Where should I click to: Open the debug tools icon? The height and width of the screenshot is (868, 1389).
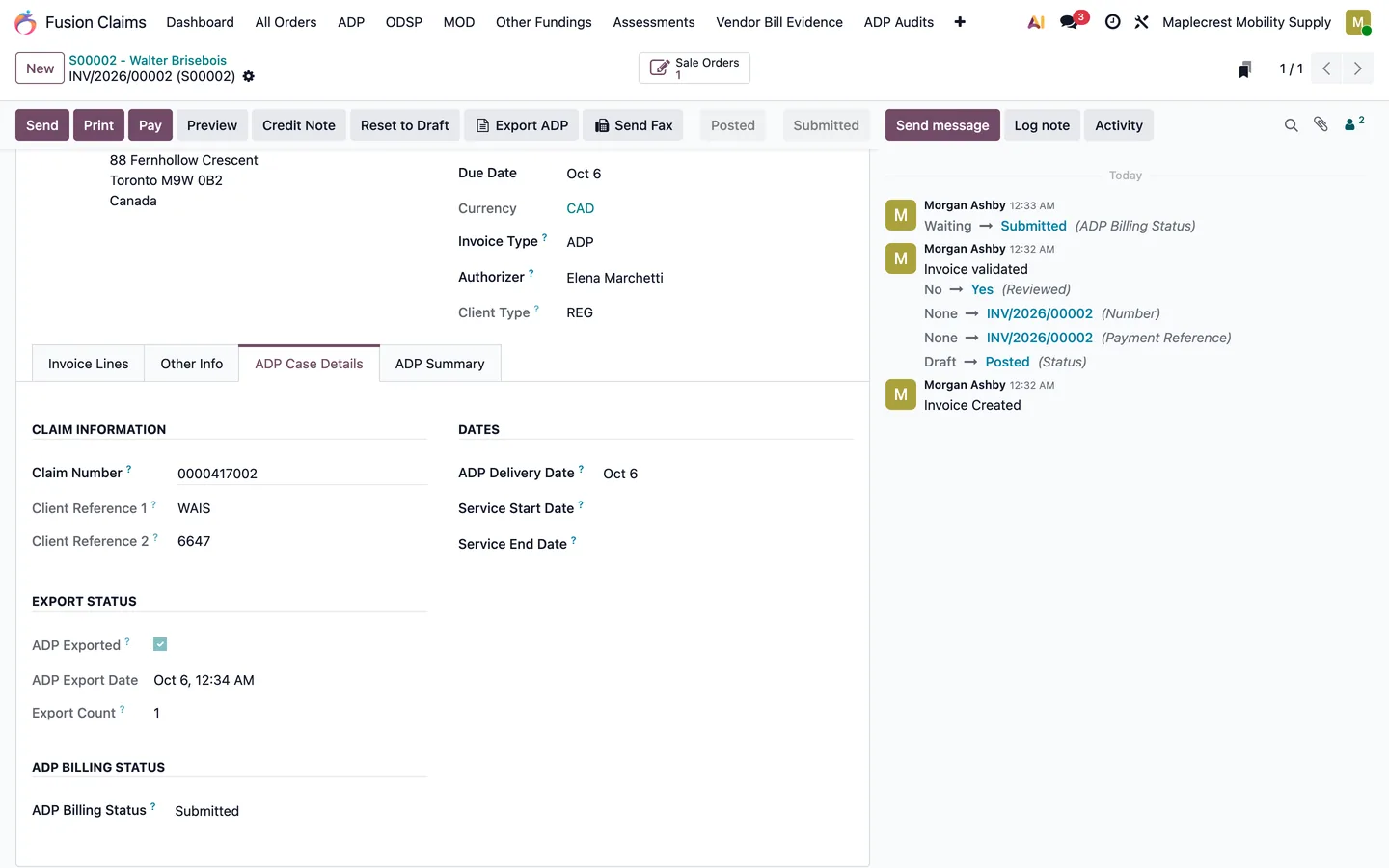click(x=1141, y=22)
